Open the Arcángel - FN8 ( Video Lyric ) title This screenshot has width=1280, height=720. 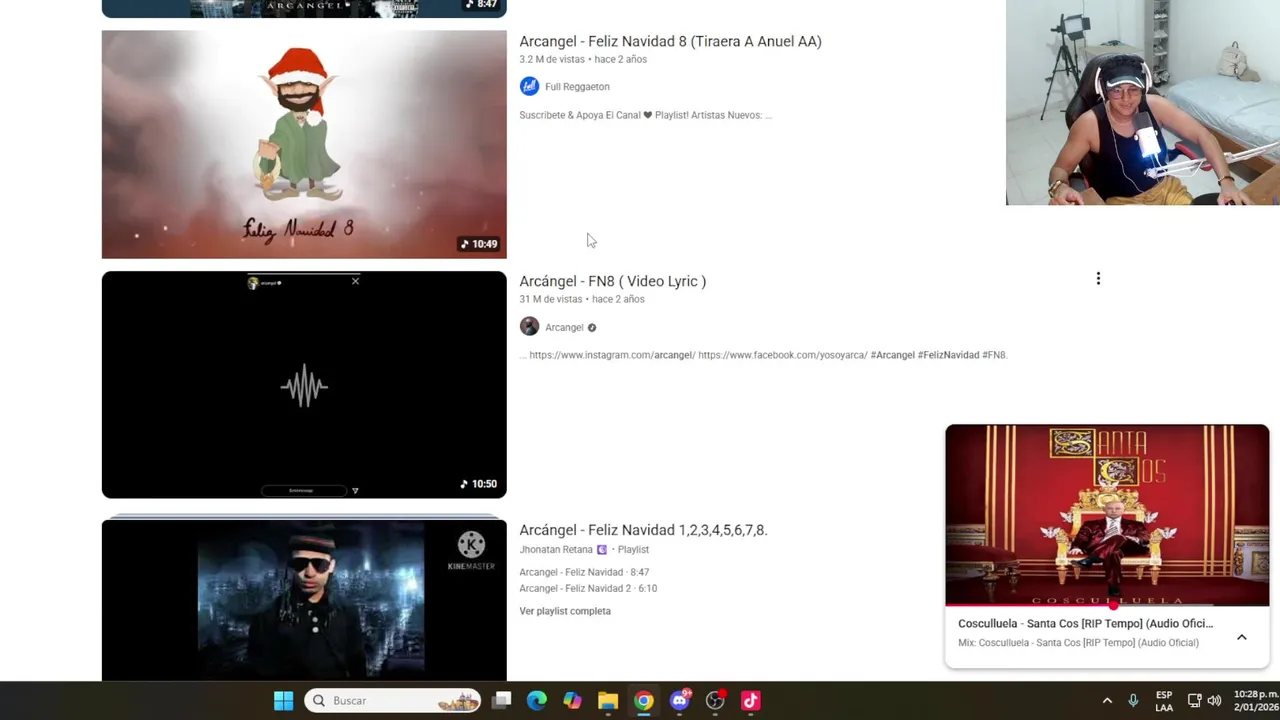pyautogui.click(x=612, y=281)
